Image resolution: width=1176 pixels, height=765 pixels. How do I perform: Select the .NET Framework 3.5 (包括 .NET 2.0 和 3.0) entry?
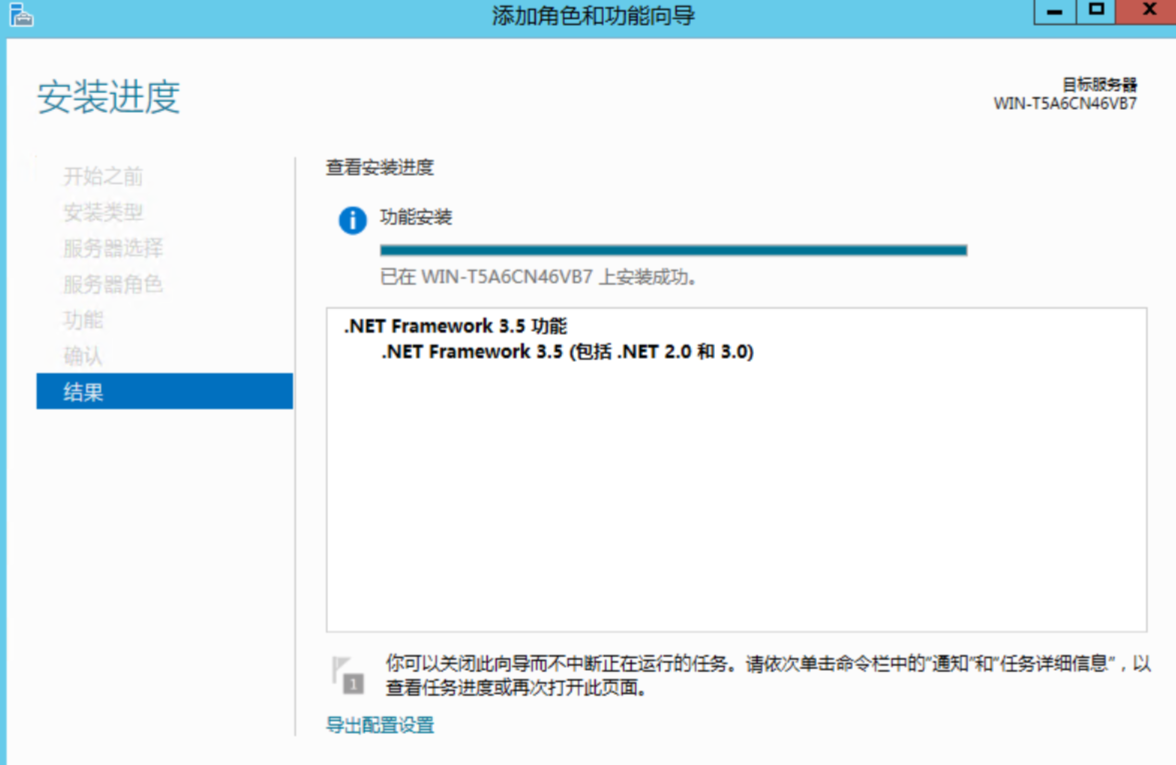(x=567, y=352)
